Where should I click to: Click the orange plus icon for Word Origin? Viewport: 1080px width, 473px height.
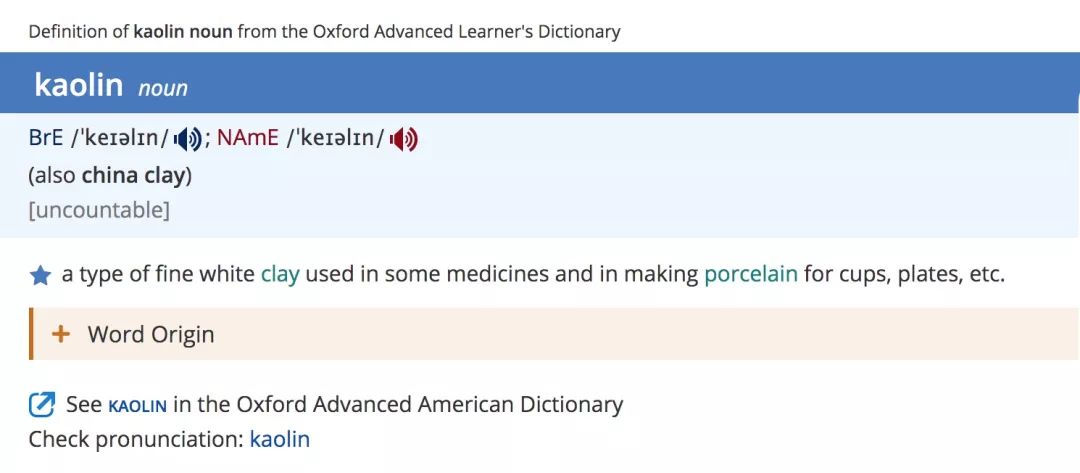pos(61,334)
